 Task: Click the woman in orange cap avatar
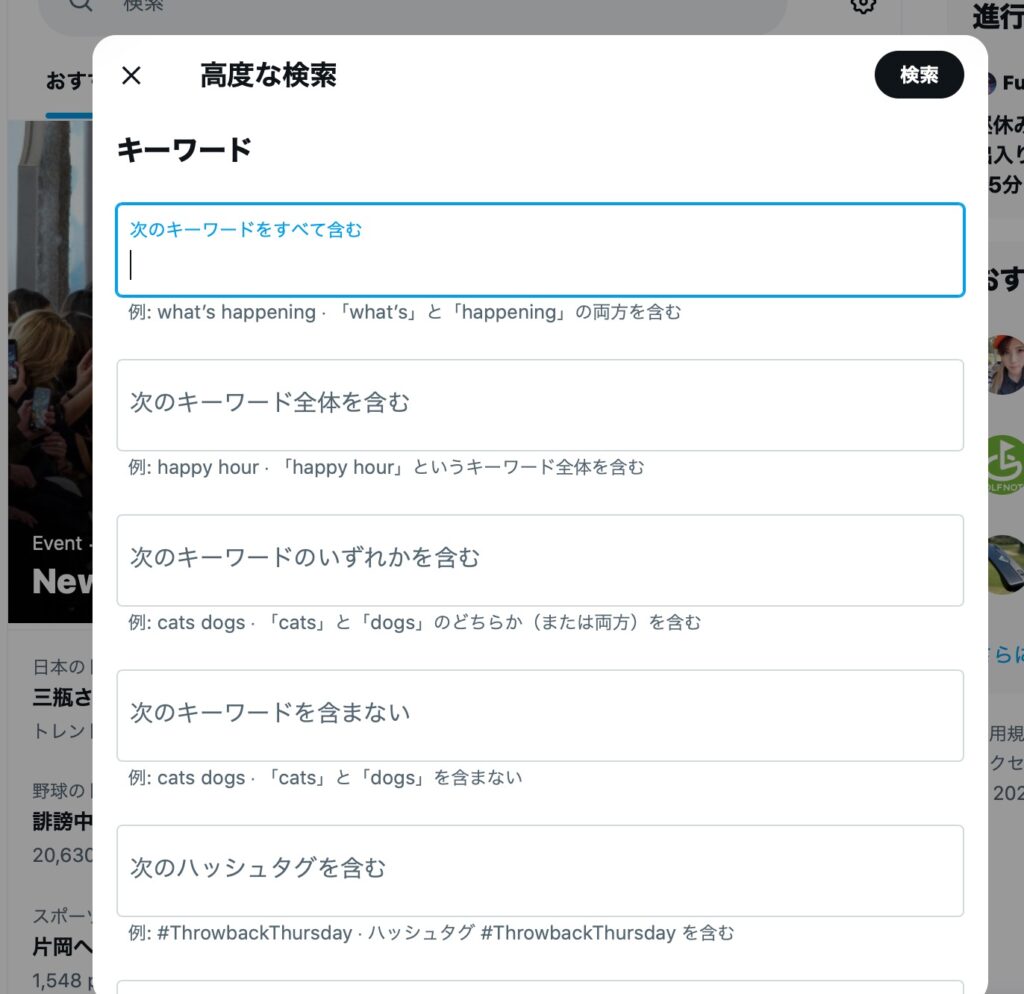[x=1005, y=364]
